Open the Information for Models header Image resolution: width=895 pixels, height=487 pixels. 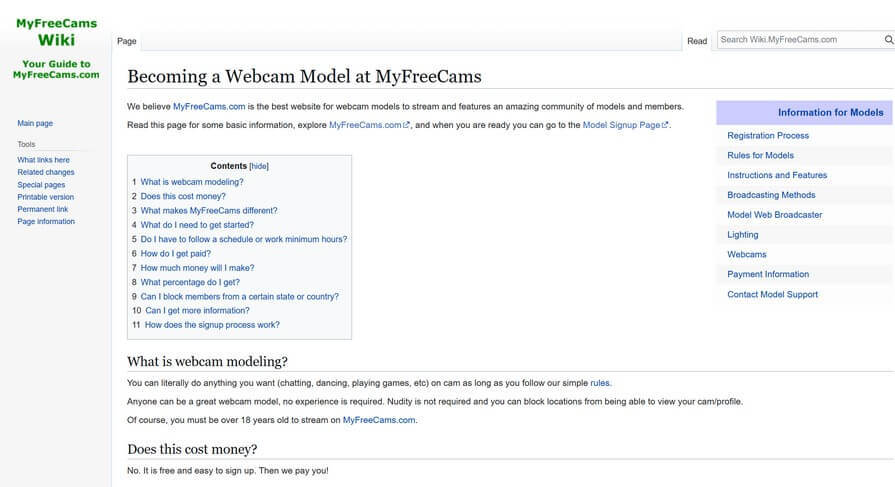830,113
